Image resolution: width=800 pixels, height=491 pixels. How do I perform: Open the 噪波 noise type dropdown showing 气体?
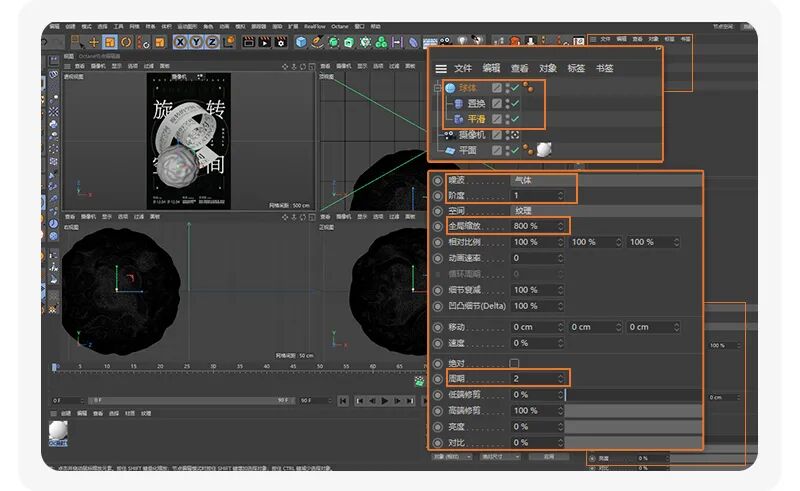click(x=543, y=180)
